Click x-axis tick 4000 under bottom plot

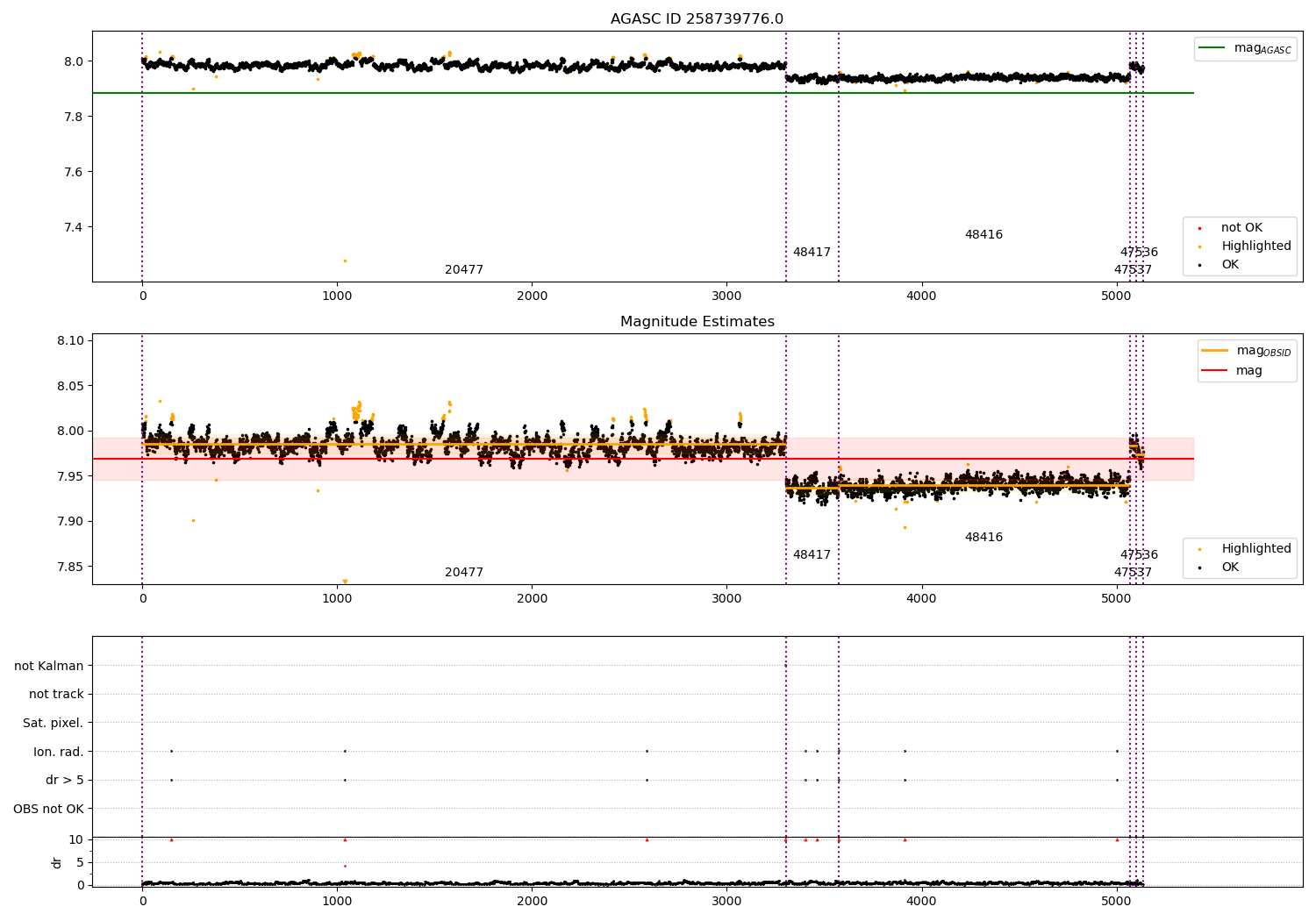(x=921, y=901)
